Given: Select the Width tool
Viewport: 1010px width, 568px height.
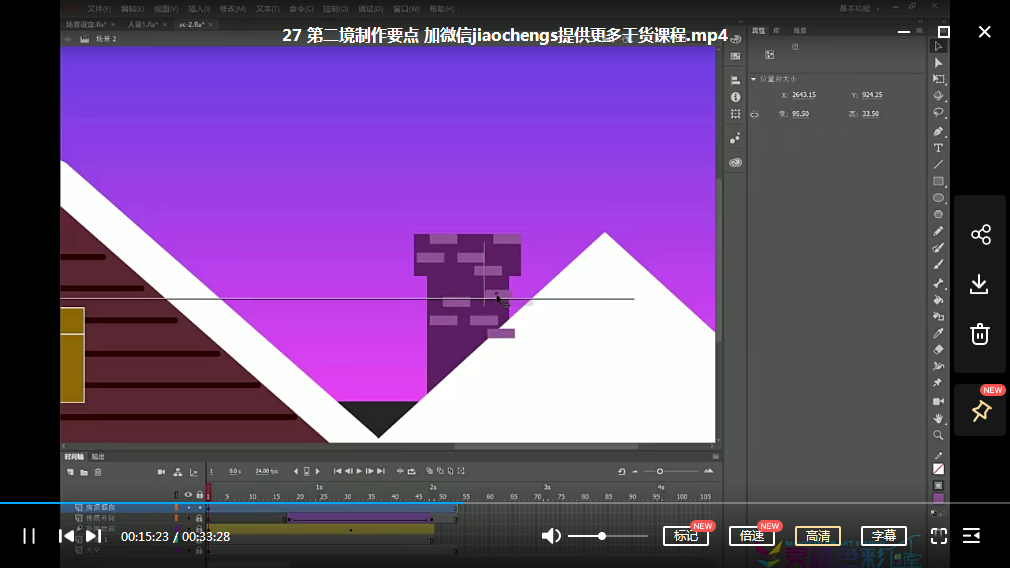Looking at the screenshot, I should (939, 366).
